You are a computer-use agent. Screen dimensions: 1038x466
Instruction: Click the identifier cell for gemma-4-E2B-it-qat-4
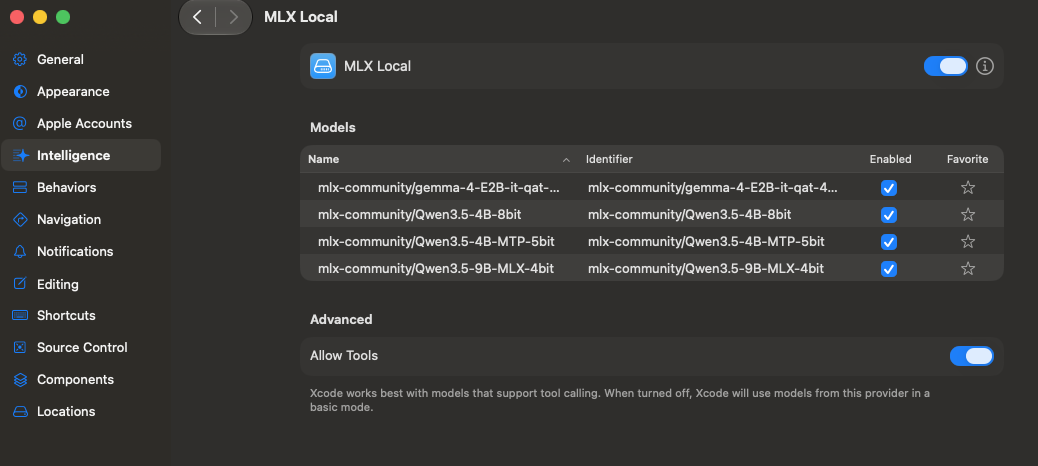(713, 188)
